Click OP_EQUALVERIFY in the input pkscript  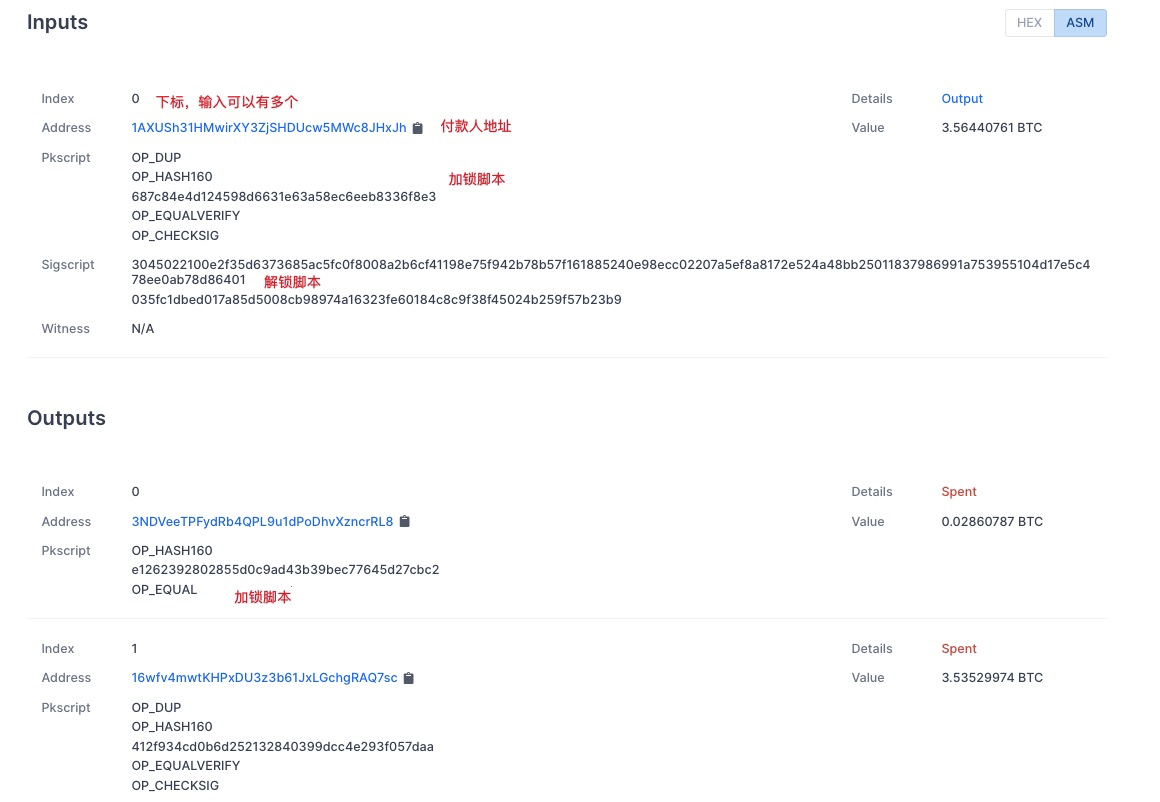[186, 216]
